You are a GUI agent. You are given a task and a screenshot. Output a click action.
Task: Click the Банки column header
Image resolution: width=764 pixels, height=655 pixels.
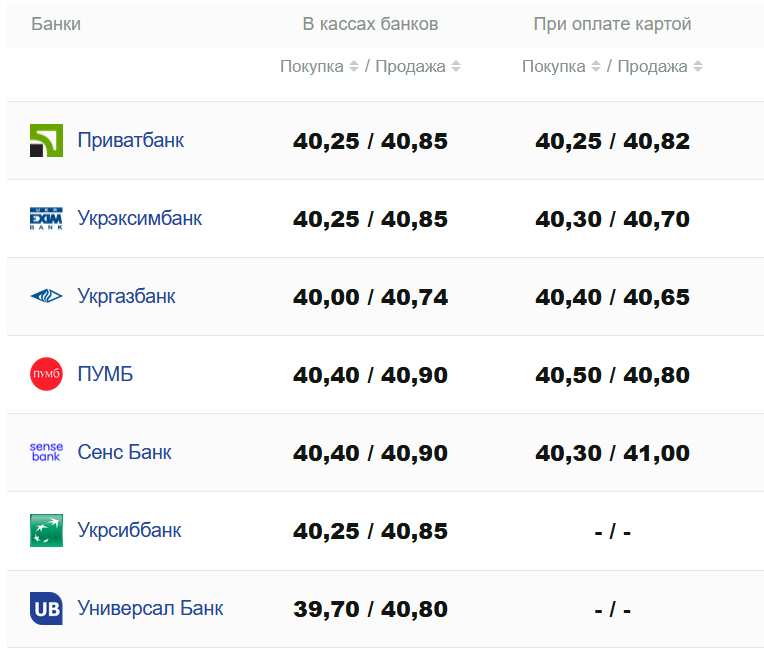coord(56,24)
